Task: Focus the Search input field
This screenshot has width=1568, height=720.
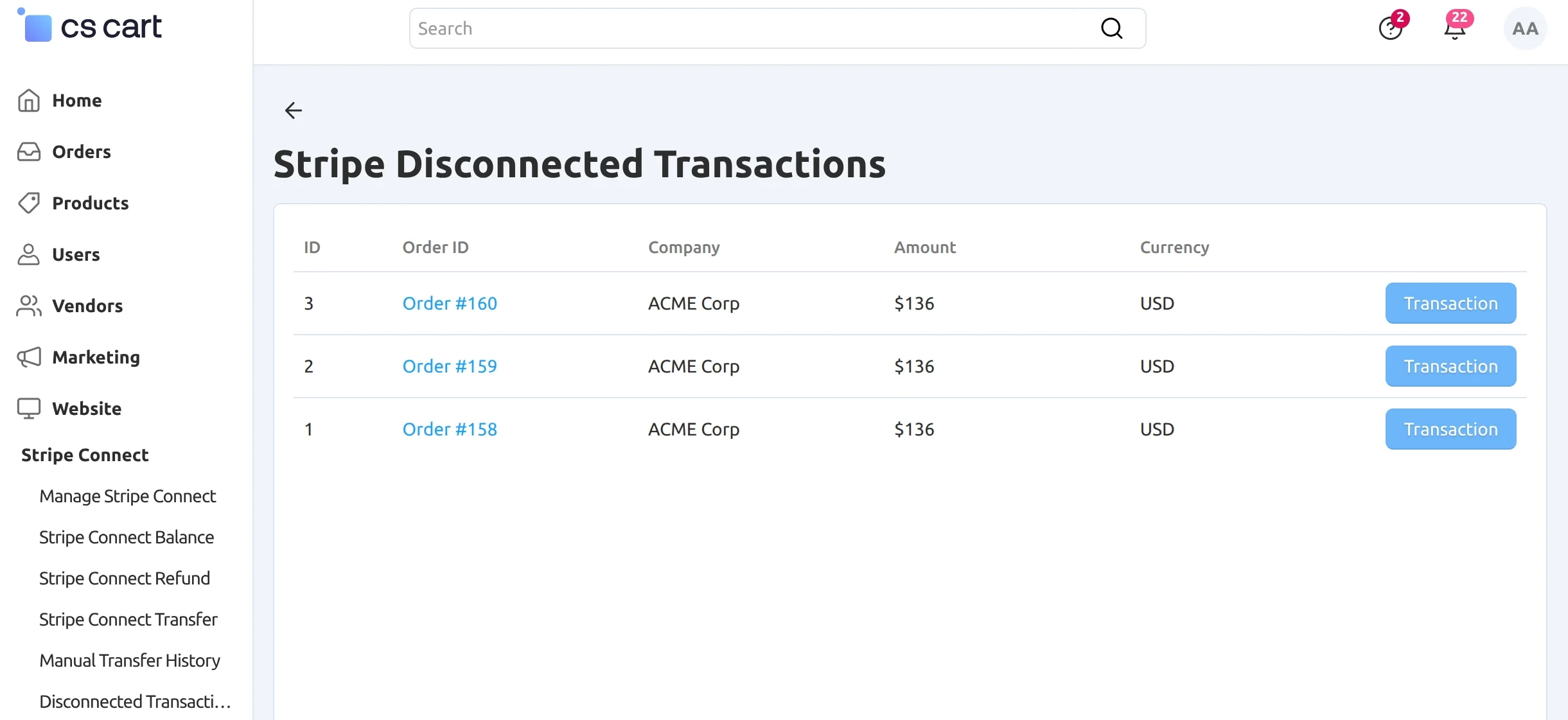Action: click(777, 28)
